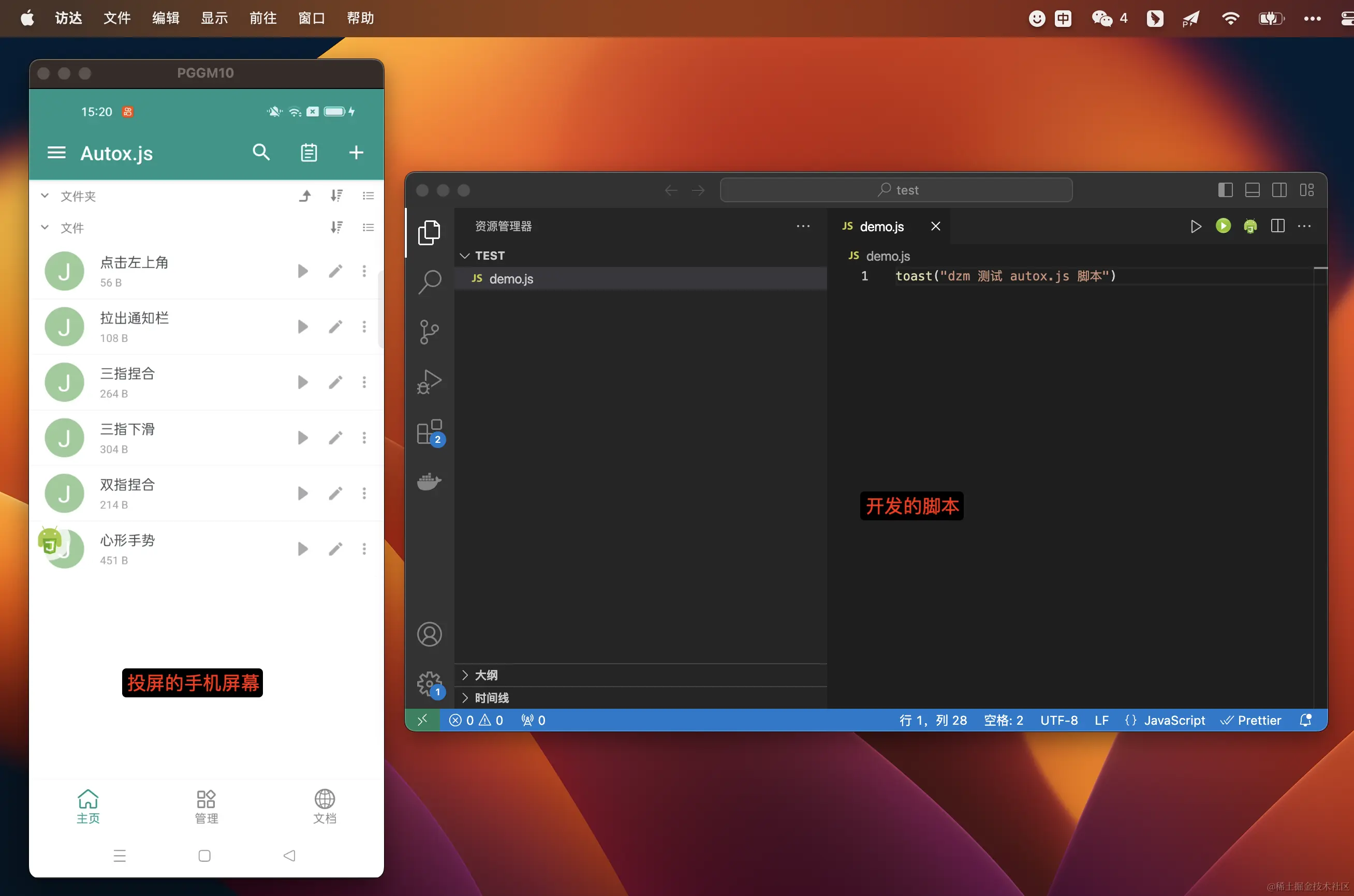Viewport: 1354px width, 896px height.
Task: Tap the Android home square button
Action: click(x=204, y=856)
